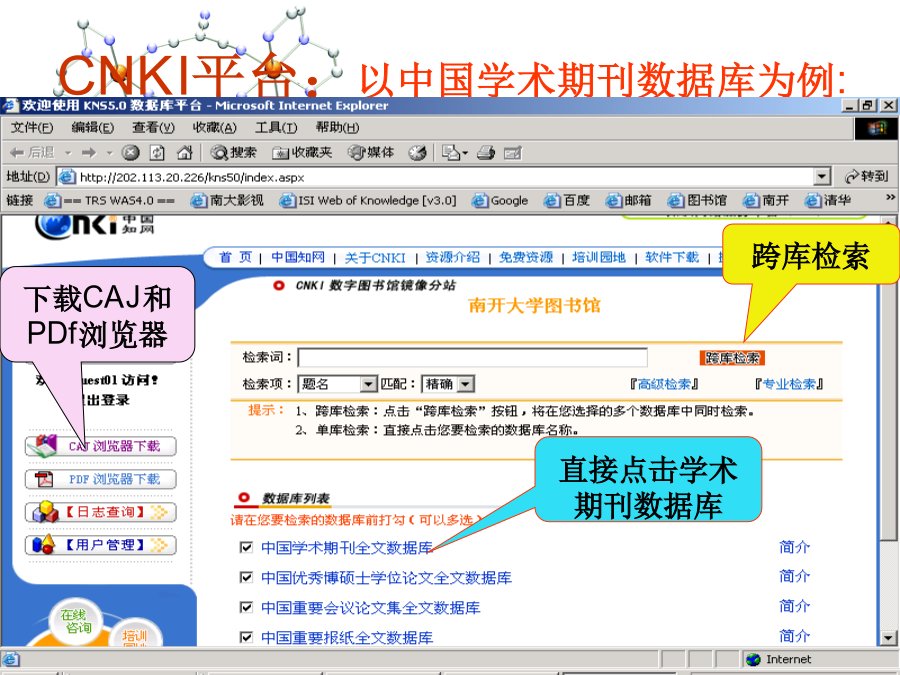Image resolution: width=900 pixels, height=675 pixels.
Task: Open the 帮助(H) menu
Action: coord(338,127)
